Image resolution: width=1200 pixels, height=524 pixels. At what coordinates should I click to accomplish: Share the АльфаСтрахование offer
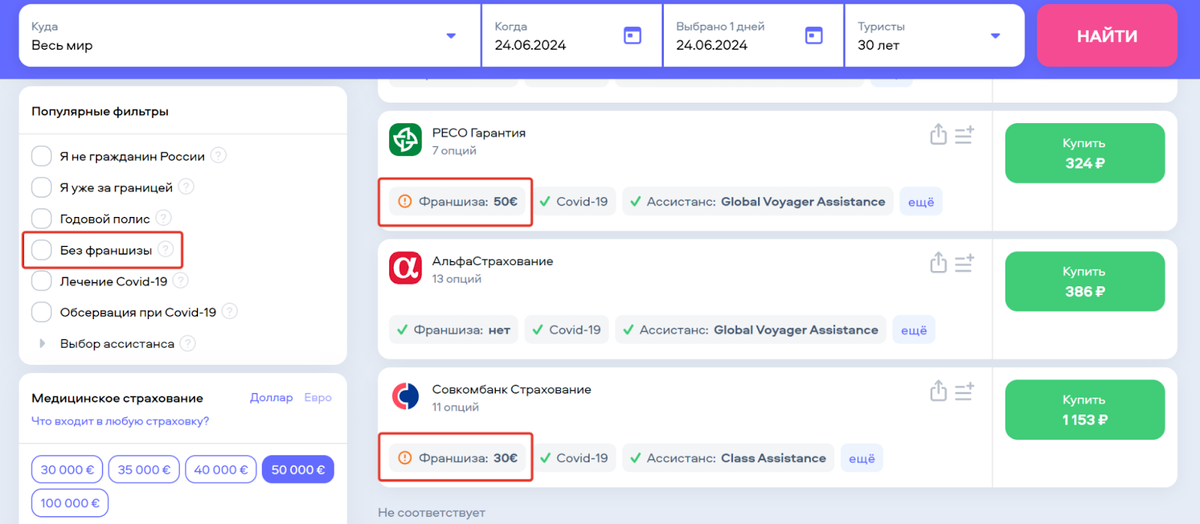938,262
